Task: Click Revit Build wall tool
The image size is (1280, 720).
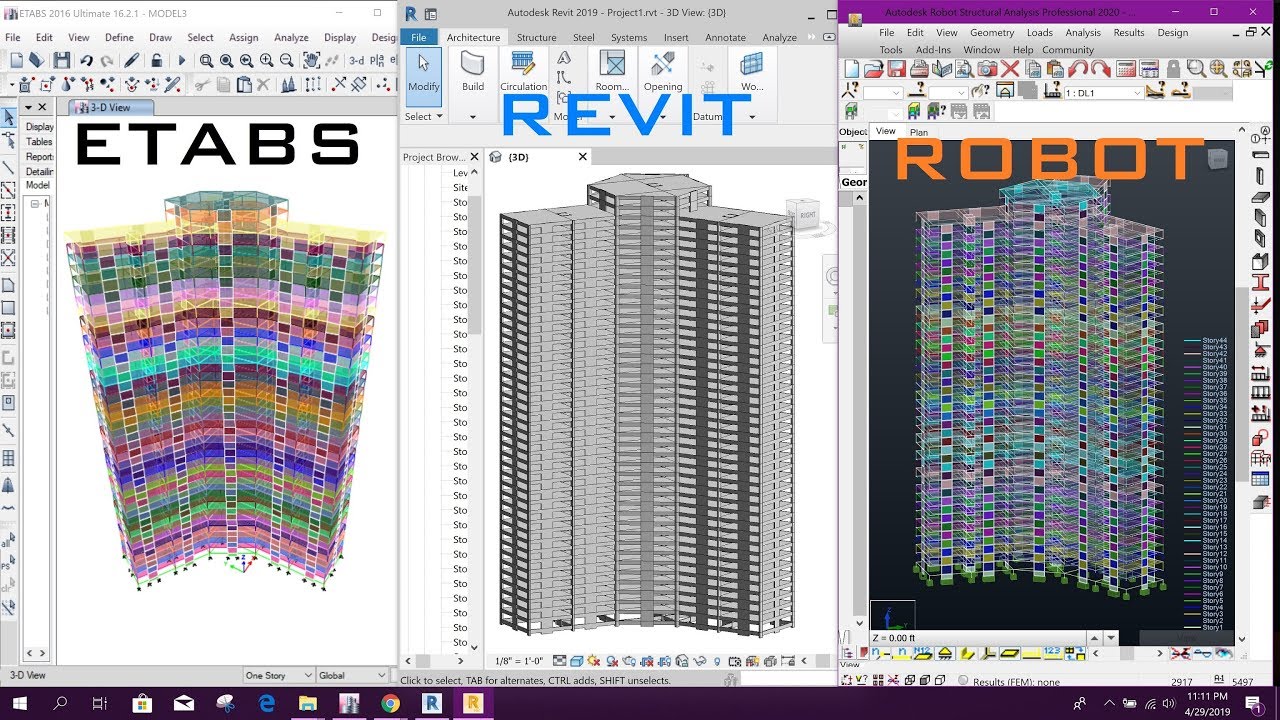Action: [x=473, y=71]
